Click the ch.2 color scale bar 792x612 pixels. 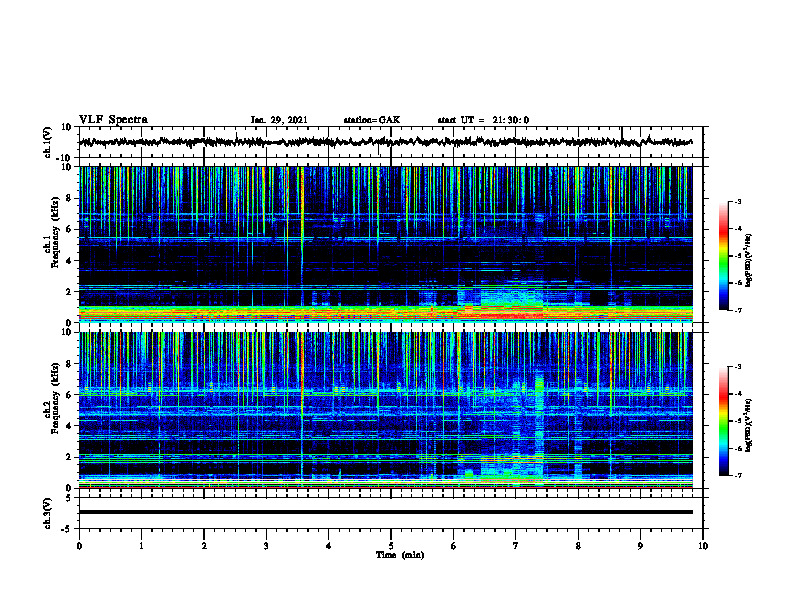coord(724,421)
